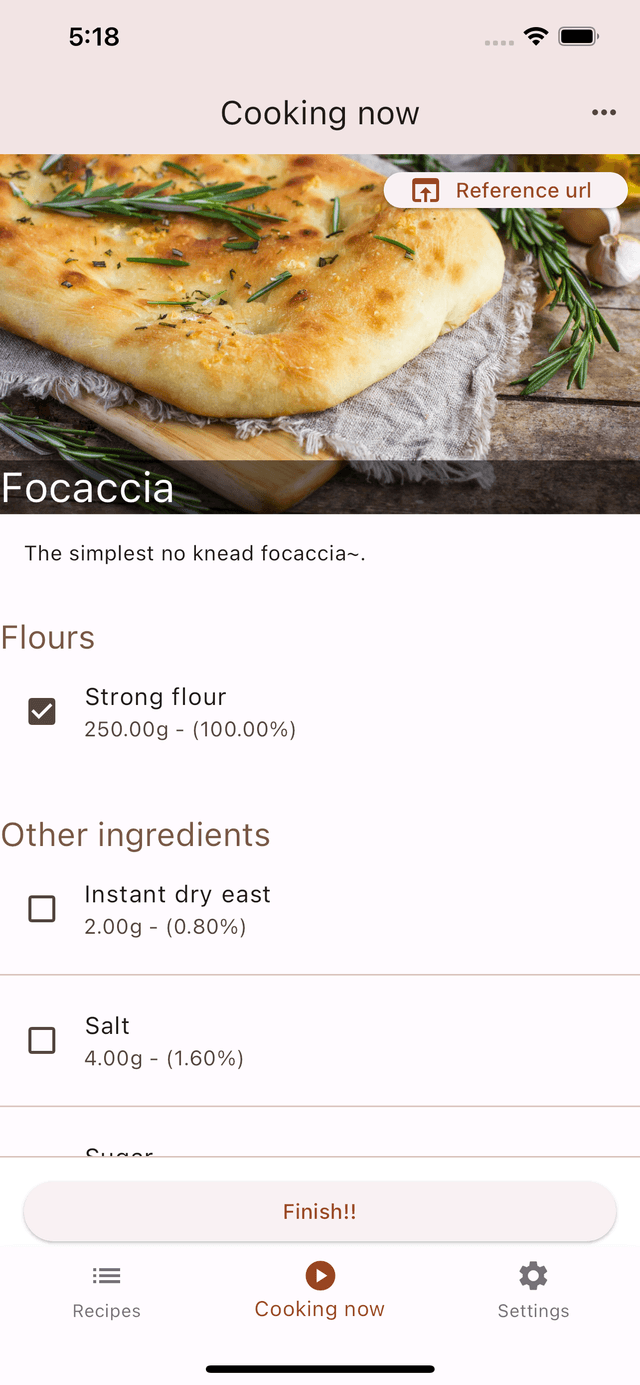Open the Recipes list icon

click(105, 1275)
